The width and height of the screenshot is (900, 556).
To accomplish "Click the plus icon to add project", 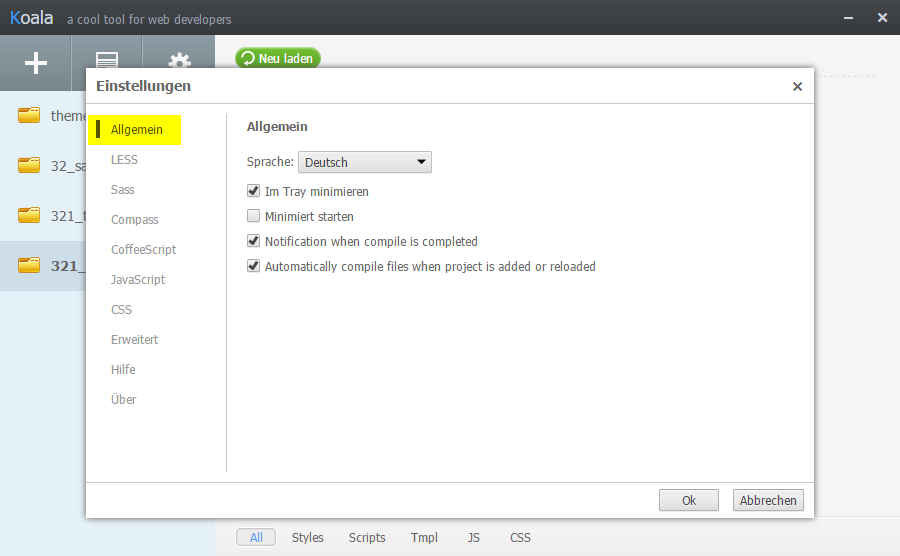I will pyautogui.click(x=36, y=62).
